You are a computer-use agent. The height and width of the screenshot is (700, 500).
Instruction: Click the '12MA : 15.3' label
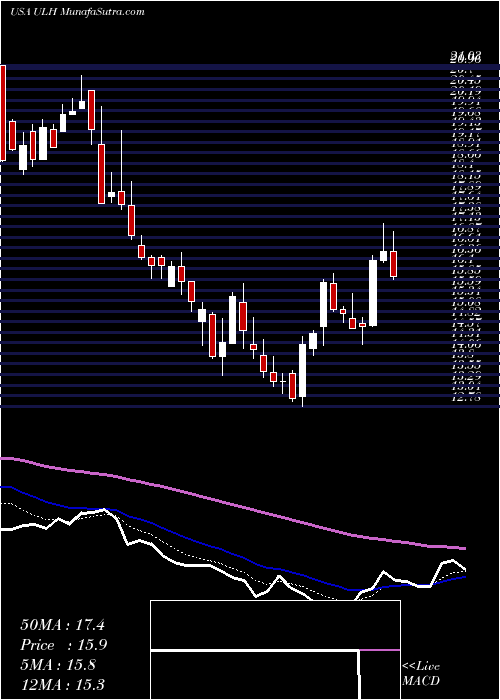point(62,684)
